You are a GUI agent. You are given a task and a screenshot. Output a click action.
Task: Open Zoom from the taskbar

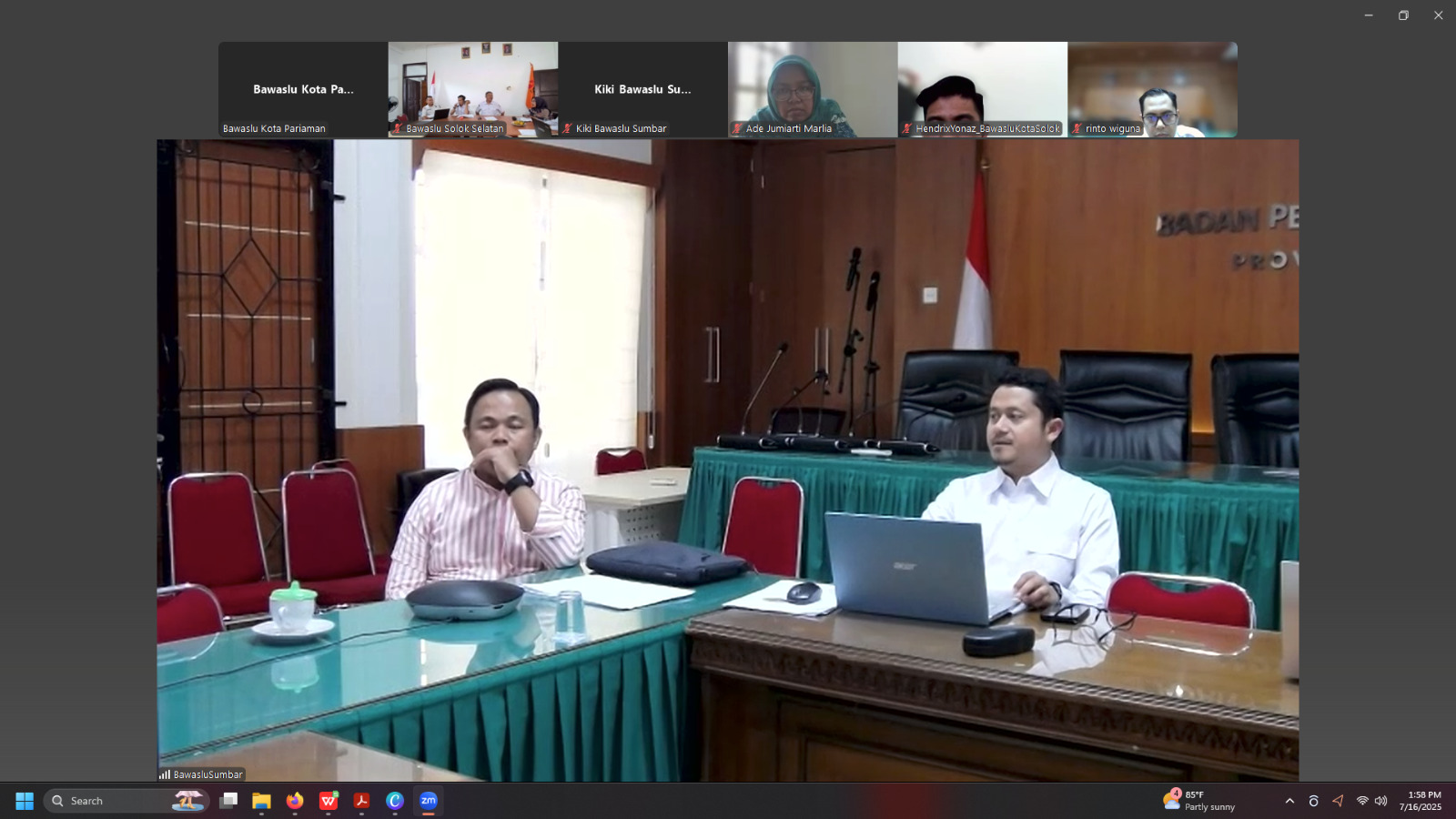(428, 801)
